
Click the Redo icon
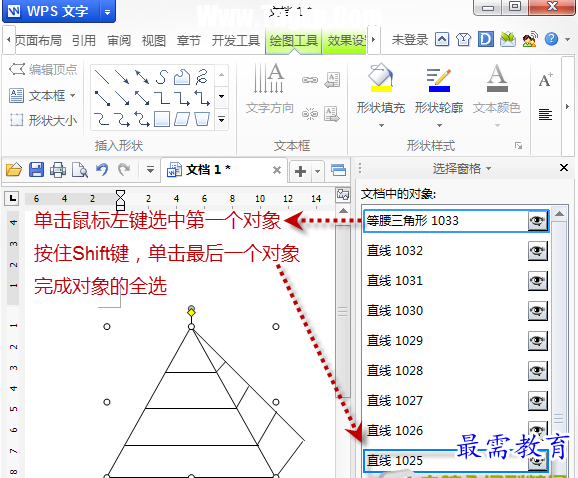click(x=124, y=170)
